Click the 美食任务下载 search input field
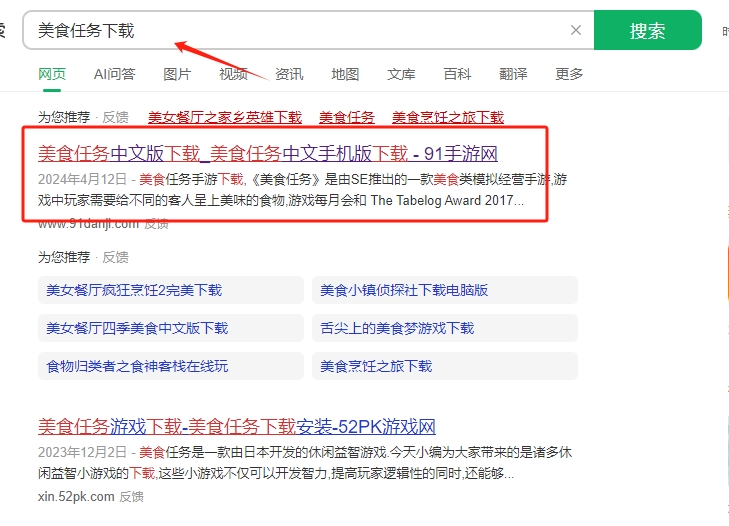Viewport: 729px width, 526px height. click(300, 30)
